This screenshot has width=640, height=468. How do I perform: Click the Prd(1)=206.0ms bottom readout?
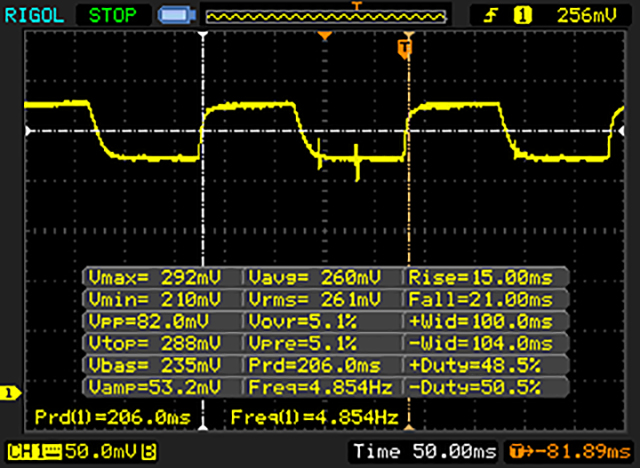pos(113,417)
